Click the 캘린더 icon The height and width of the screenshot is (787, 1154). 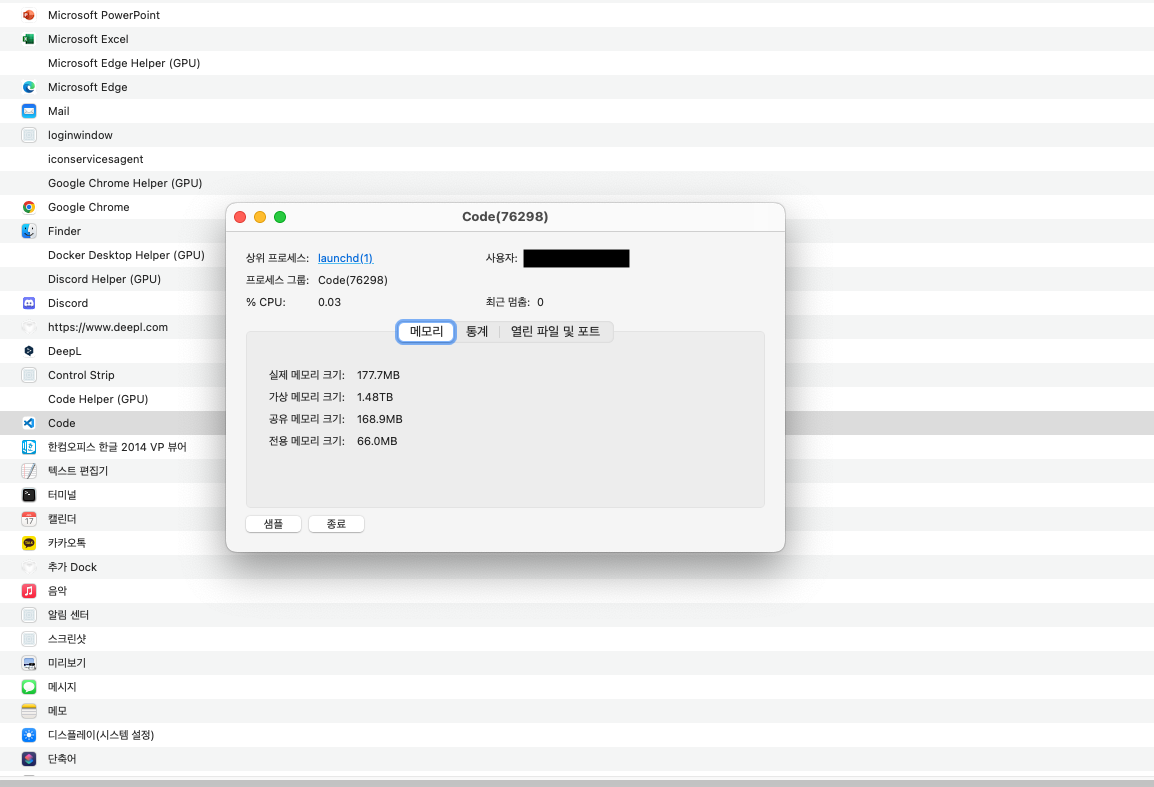click(x=29, y=519)
